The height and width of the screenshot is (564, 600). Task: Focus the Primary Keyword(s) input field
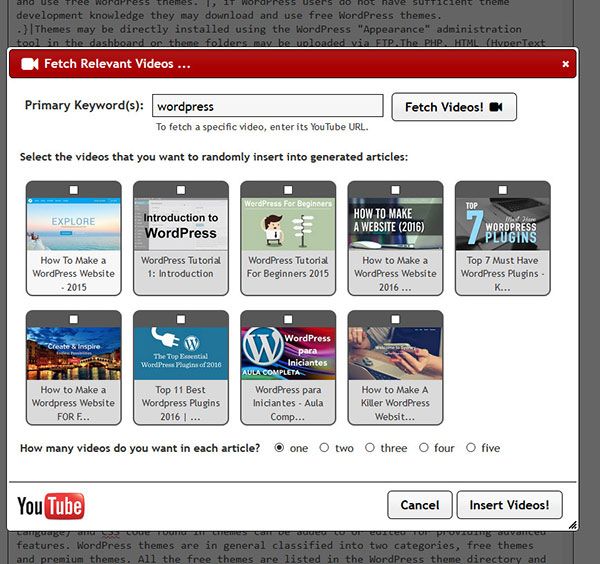267,106
